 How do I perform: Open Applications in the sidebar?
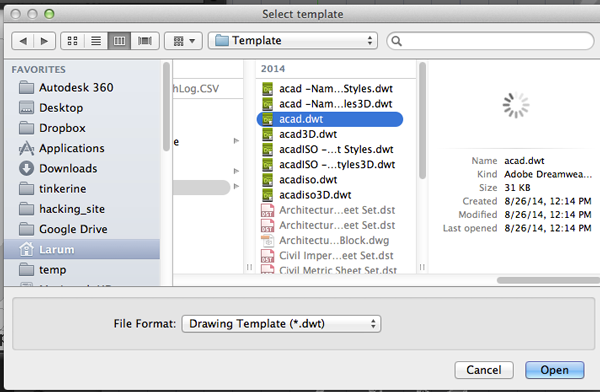coord(72,148)
